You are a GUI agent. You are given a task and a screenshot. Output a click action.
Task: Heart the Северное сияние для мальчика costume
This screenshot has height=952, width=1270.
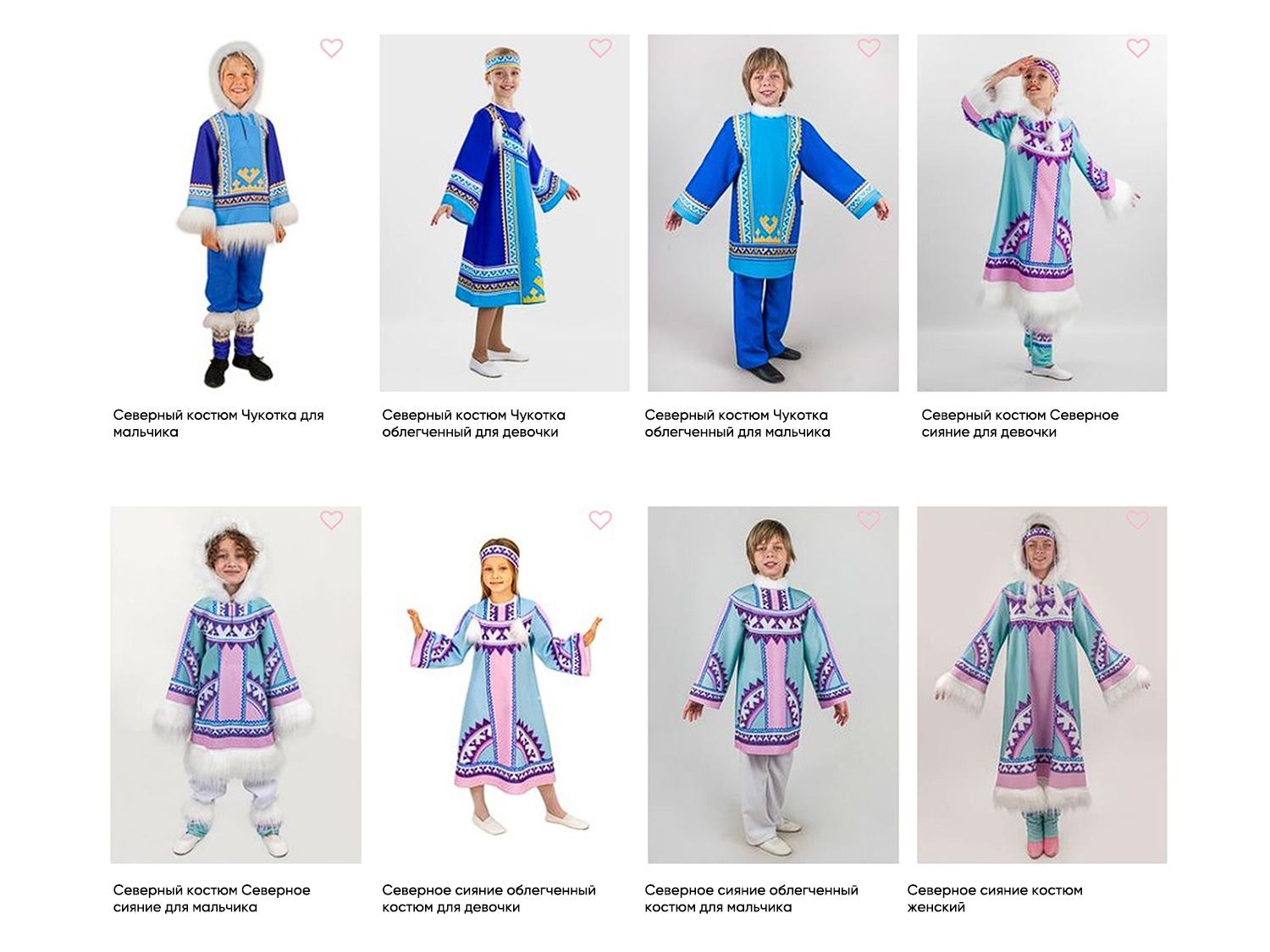click(x=332, y=520)
